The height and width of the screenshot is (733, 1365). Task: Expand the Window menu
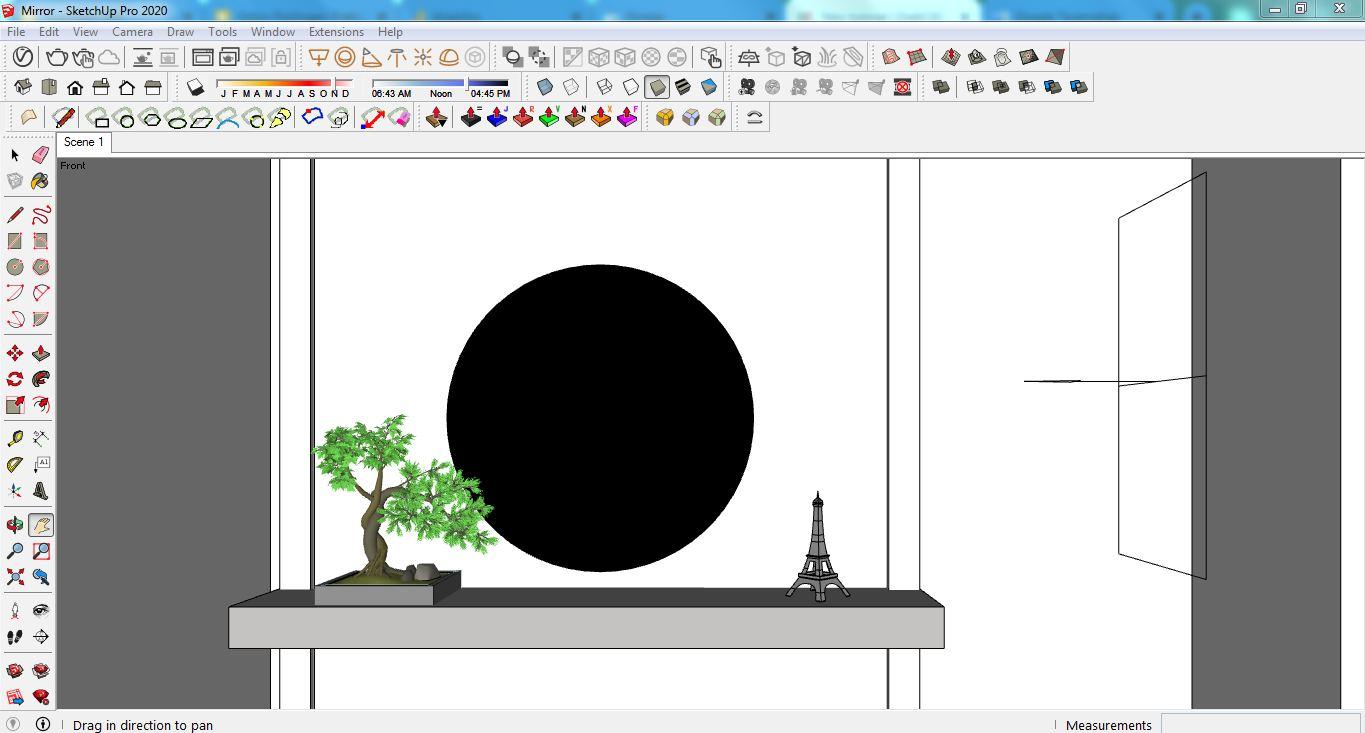(272, 32)
